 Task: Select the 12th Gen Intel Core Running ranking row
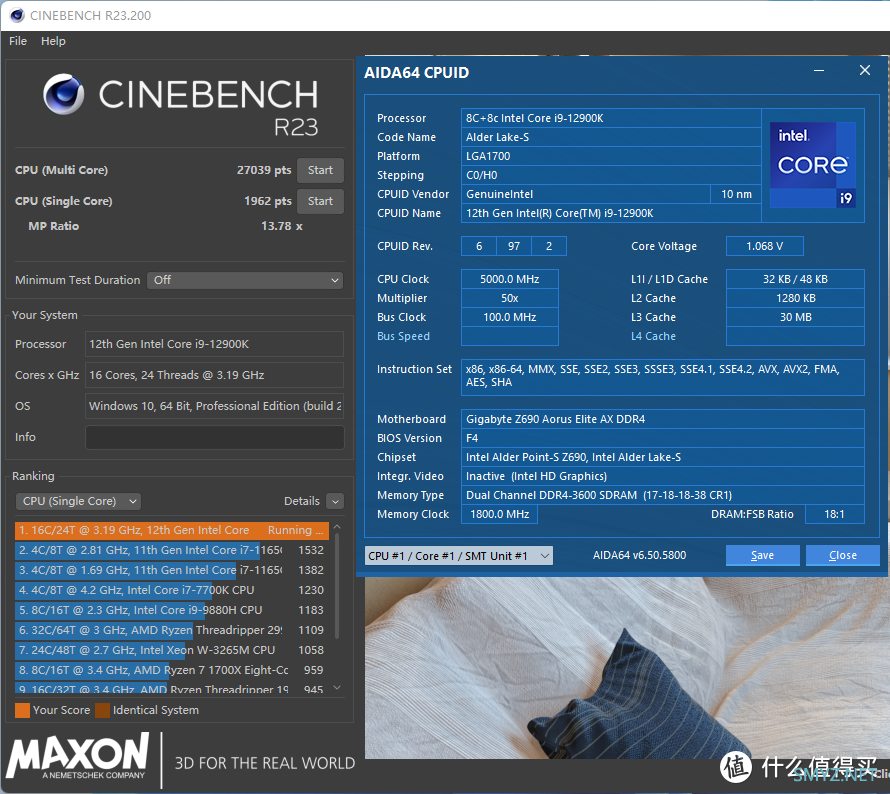(171, 530)
